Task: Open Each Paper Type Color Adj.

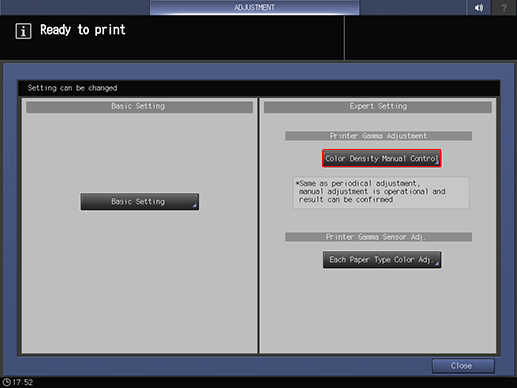Action: point(382,260)
